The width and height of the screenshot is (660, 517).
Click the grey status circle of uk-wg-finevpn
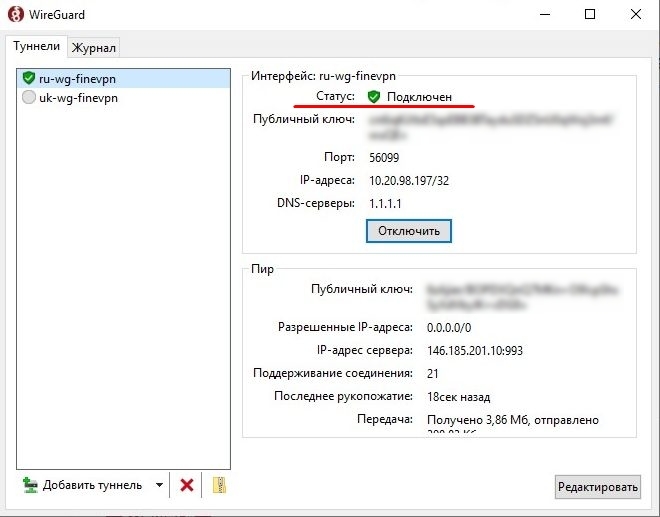29,97
